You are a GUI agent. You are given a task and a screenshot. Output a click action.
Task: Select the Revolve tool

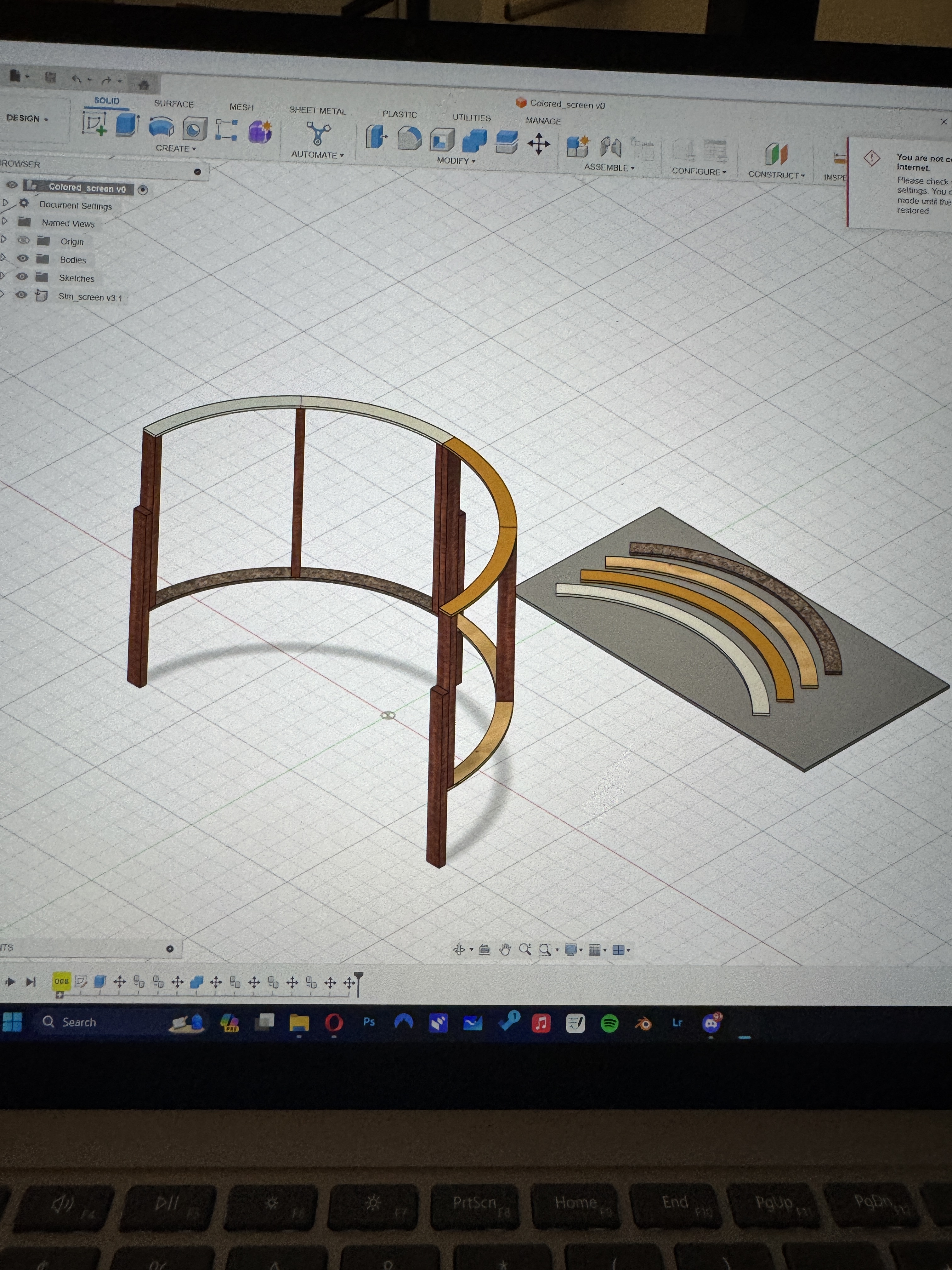[x=161, y=127]
